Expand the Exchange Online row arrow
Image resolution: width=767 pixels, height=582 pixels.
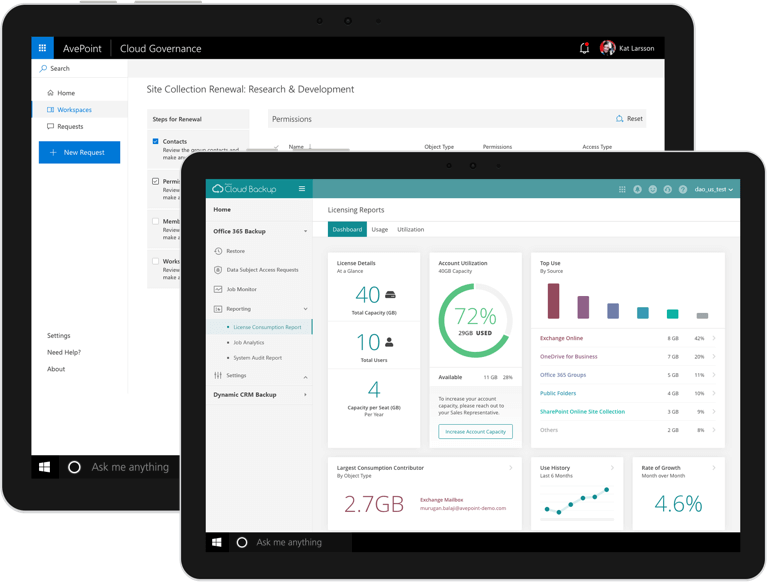click(x=714, y=338)
